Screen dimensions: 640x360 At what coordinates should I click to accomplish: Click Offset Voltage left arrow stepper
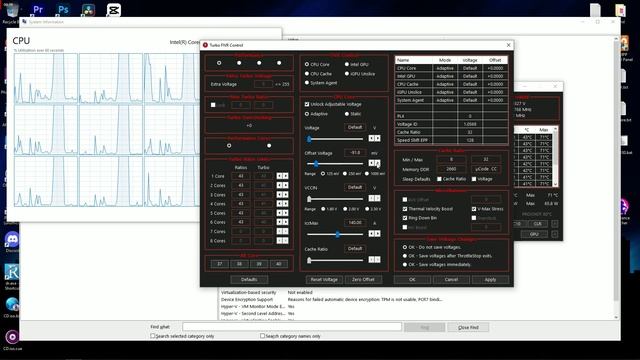tap(371, 163)
